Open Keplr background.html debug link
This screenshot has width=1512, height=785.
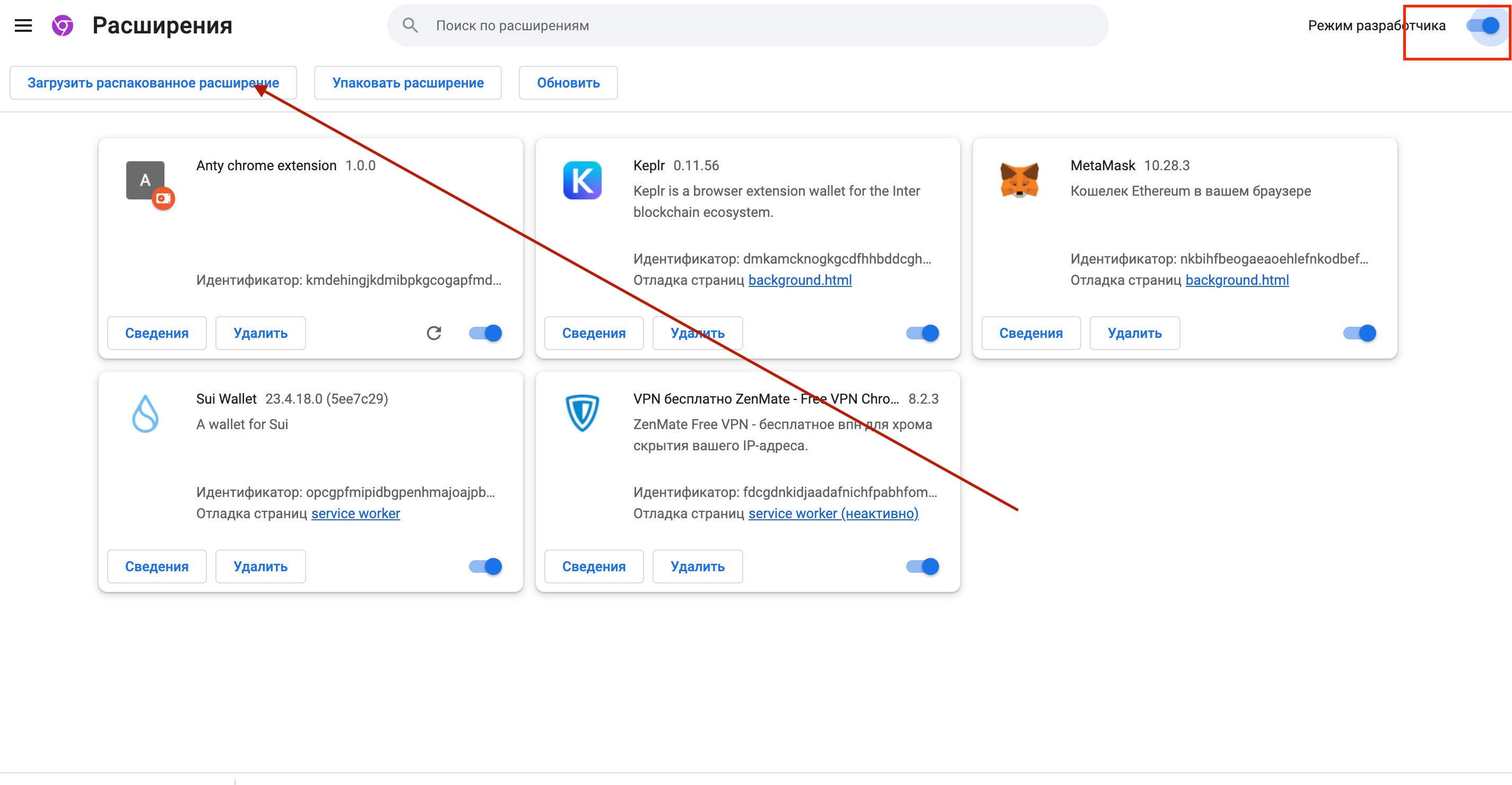tap(800, 281)
